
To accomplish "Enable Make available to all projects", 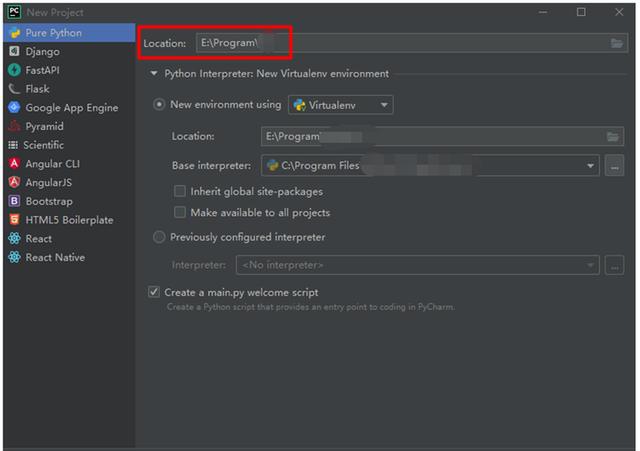I will click(180, 212).
